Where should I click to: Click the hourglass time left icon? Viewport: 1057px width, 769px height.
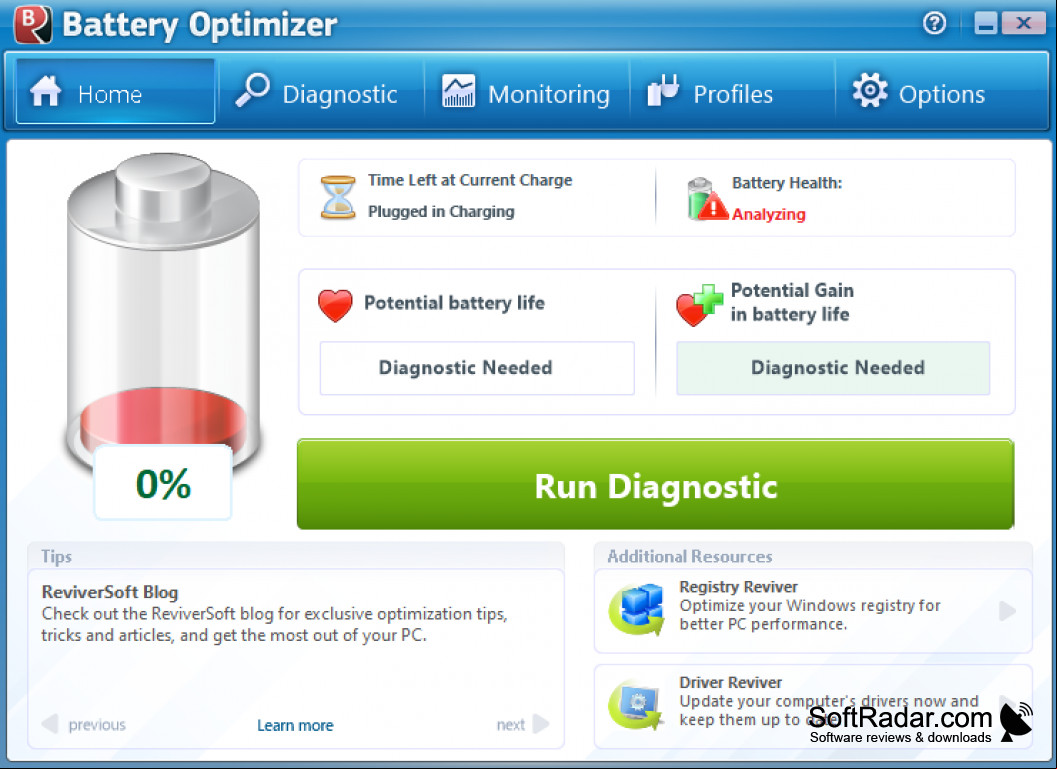coord(338,197)
